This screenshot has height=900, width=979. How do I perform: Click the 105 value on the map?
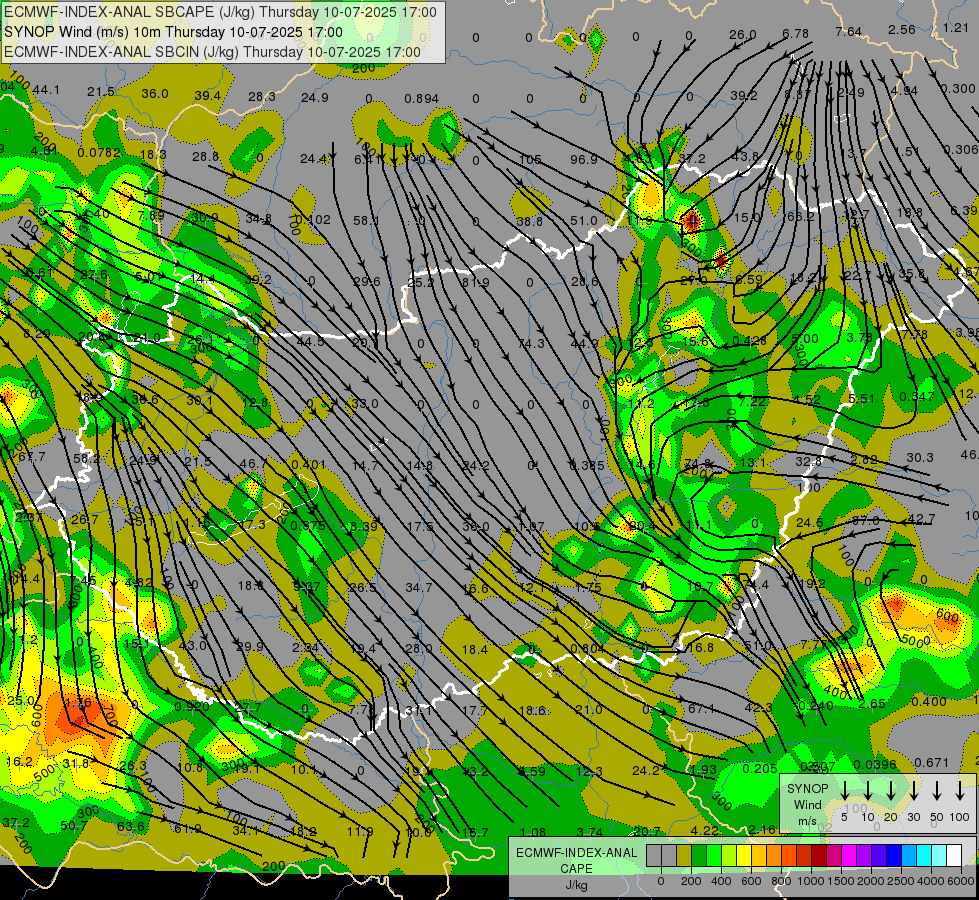click(530, 159)
